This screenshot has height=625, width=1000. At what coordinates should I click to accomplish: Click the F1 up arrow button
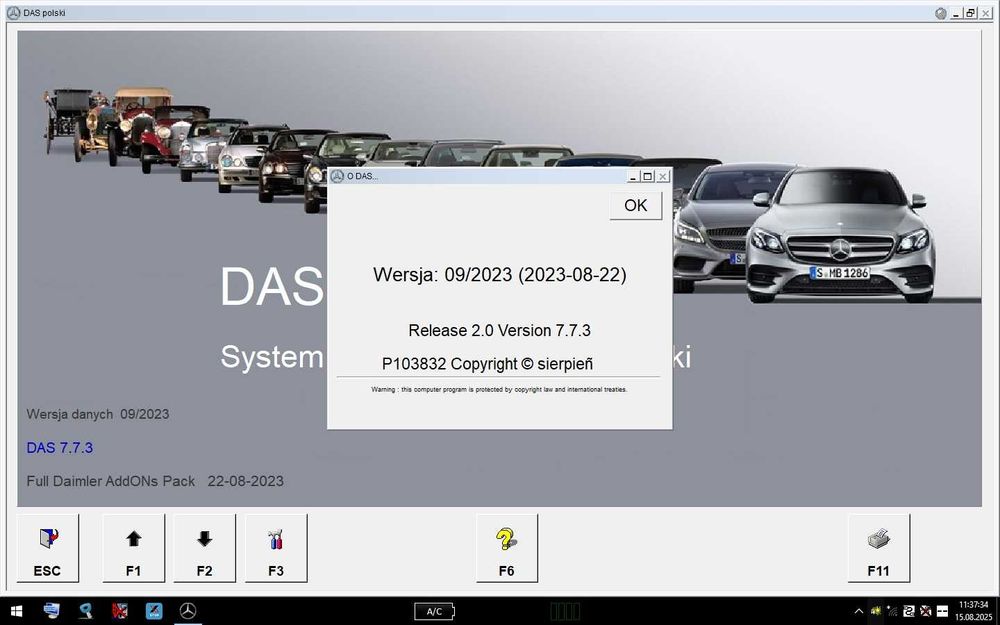click(x=133, y=548)
